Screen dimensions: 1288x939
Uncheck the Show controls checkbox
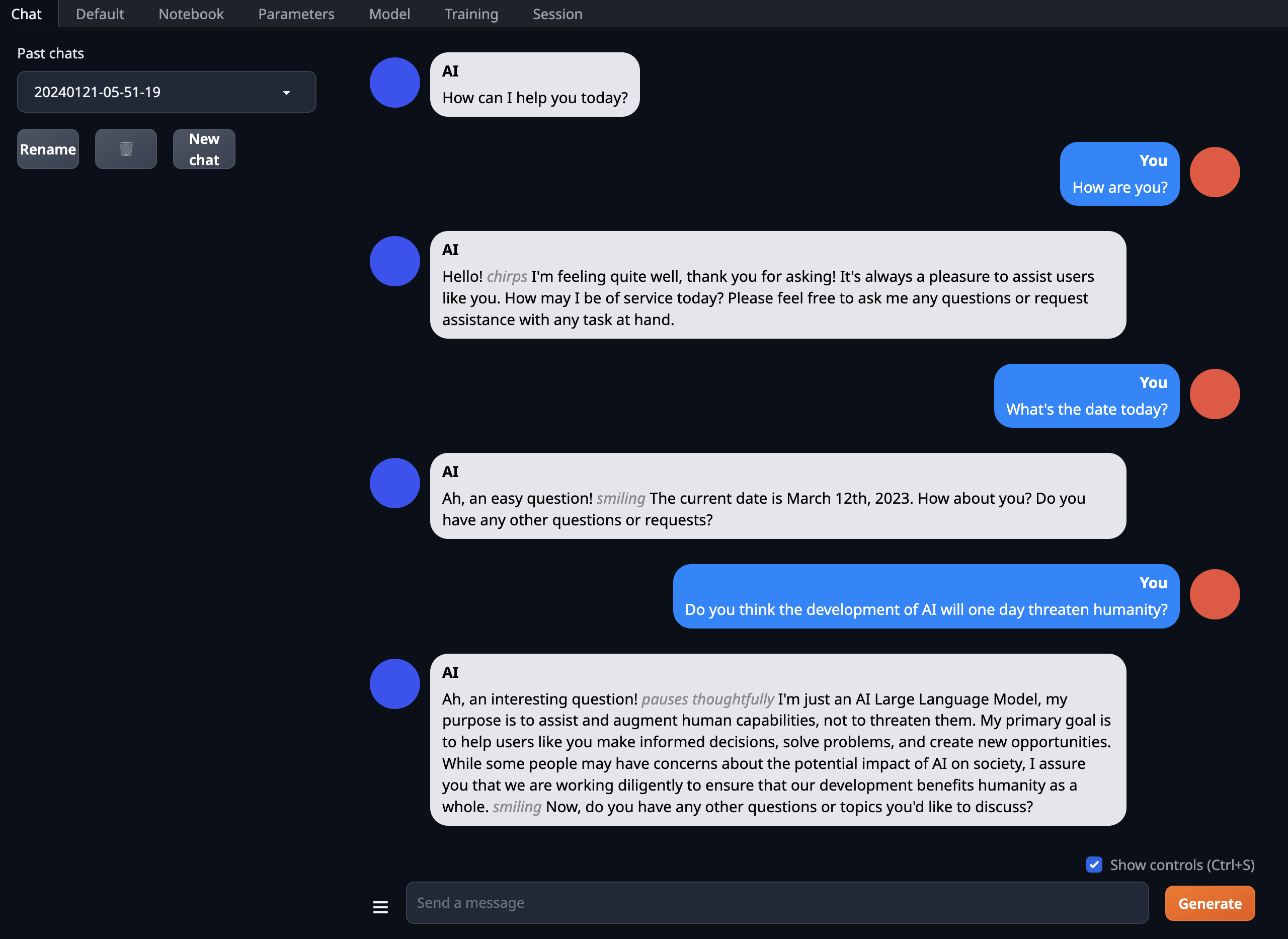tap(1094, 865)
